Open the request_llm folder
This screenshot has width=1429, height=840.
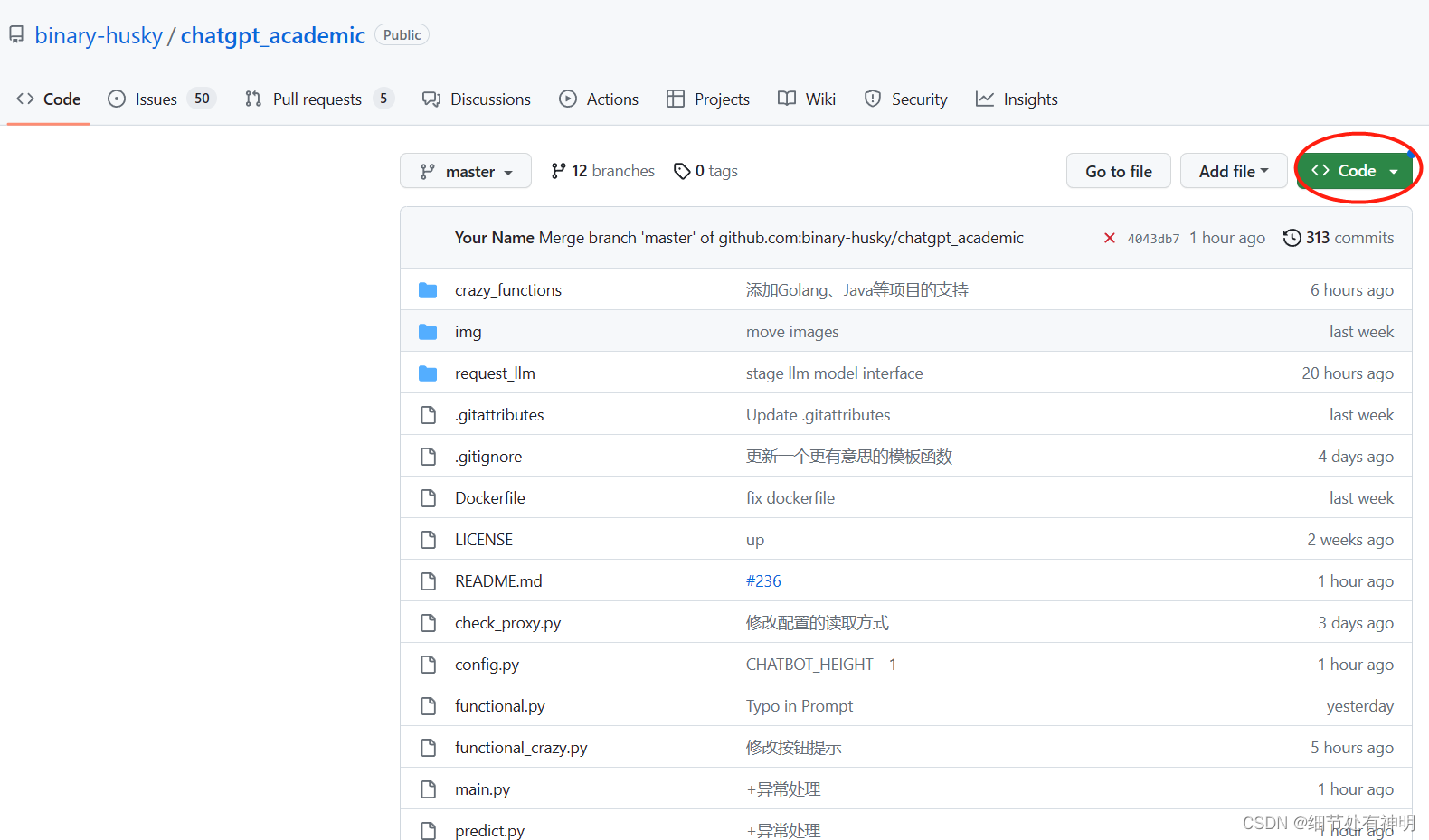point(496,373)
